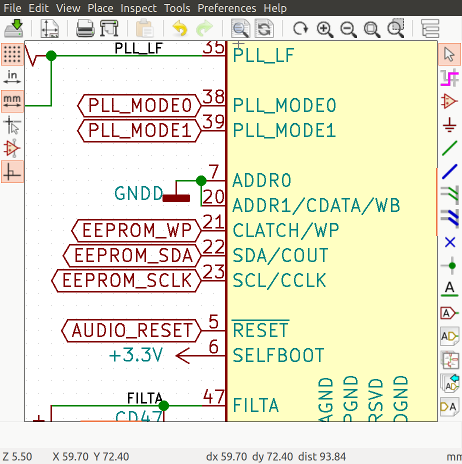Select Place power port tool
The width and height of the screenshot is (462, 464).
(x=449, y=125)
